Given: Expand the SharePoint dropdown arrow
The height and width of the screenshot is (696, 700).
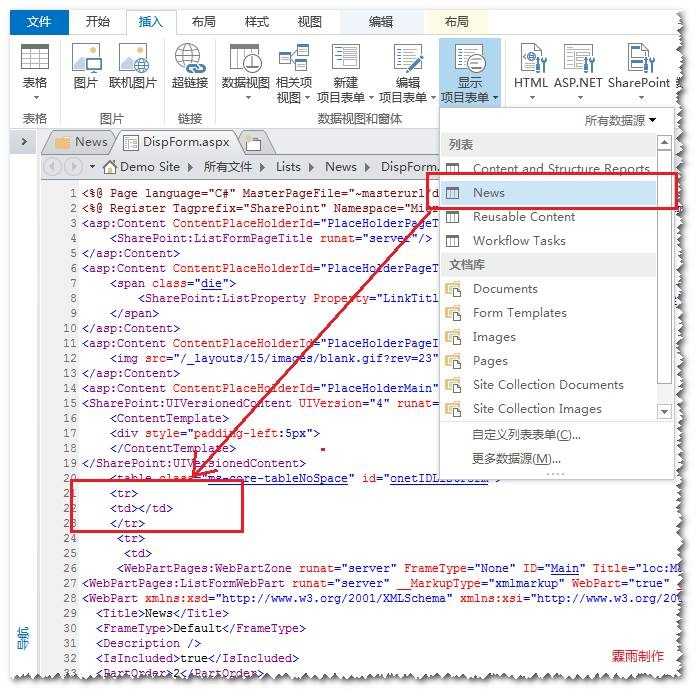Looking at the screenshot, I should tap(641, 98).
